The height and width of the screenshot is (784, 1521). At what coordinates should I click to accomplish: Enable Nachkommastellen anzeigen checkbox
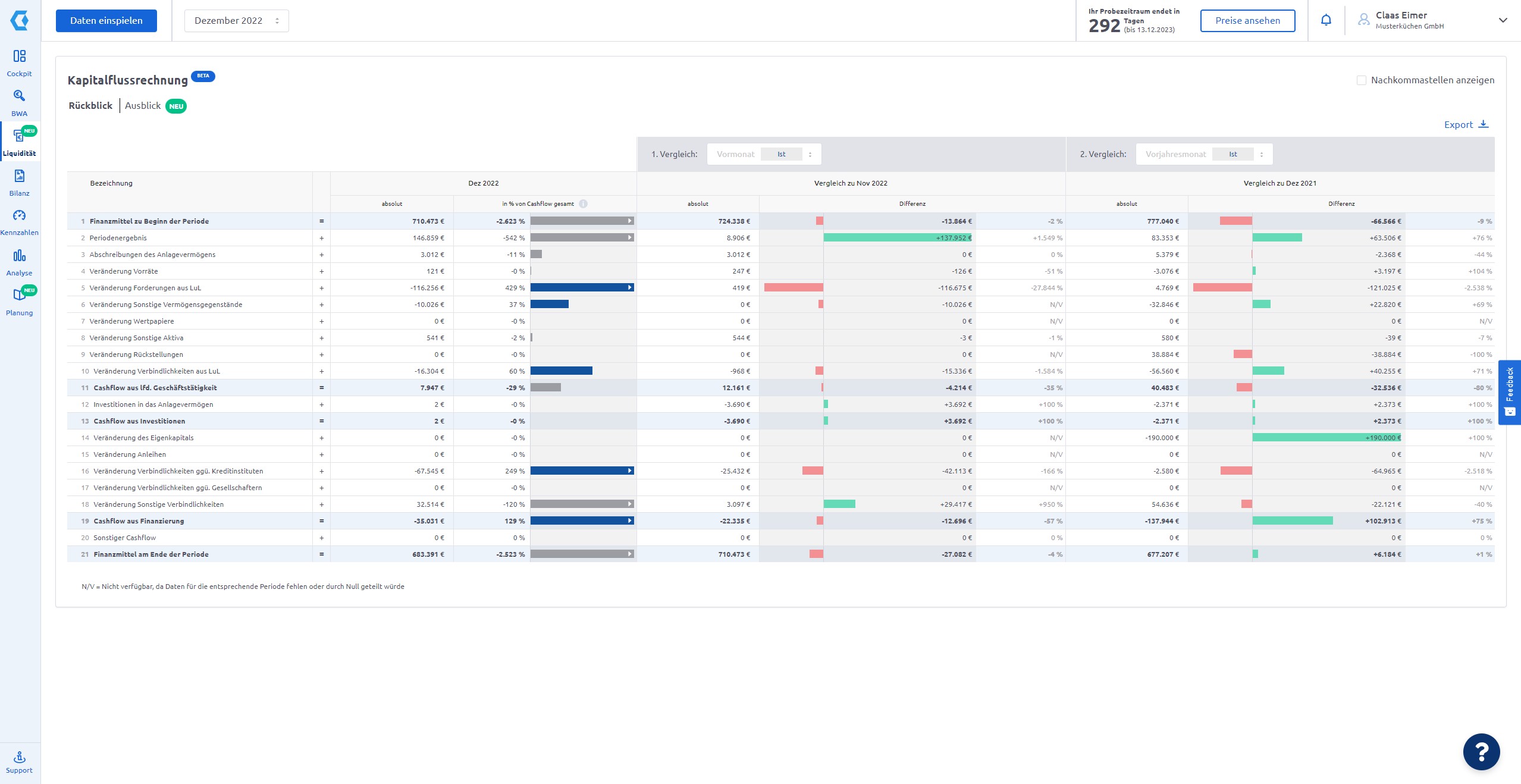pyautogui.click(x=1361, y=80)
